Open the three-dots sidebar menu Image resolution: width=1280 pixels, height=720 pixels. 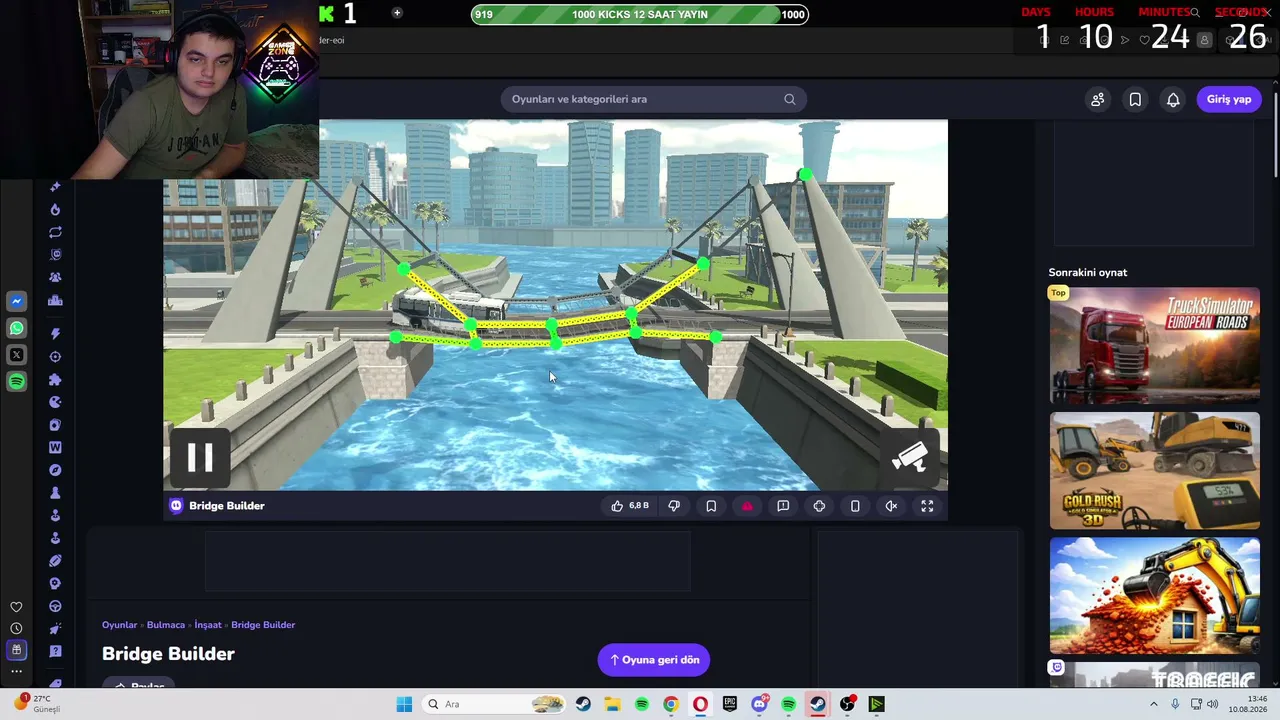16,671
